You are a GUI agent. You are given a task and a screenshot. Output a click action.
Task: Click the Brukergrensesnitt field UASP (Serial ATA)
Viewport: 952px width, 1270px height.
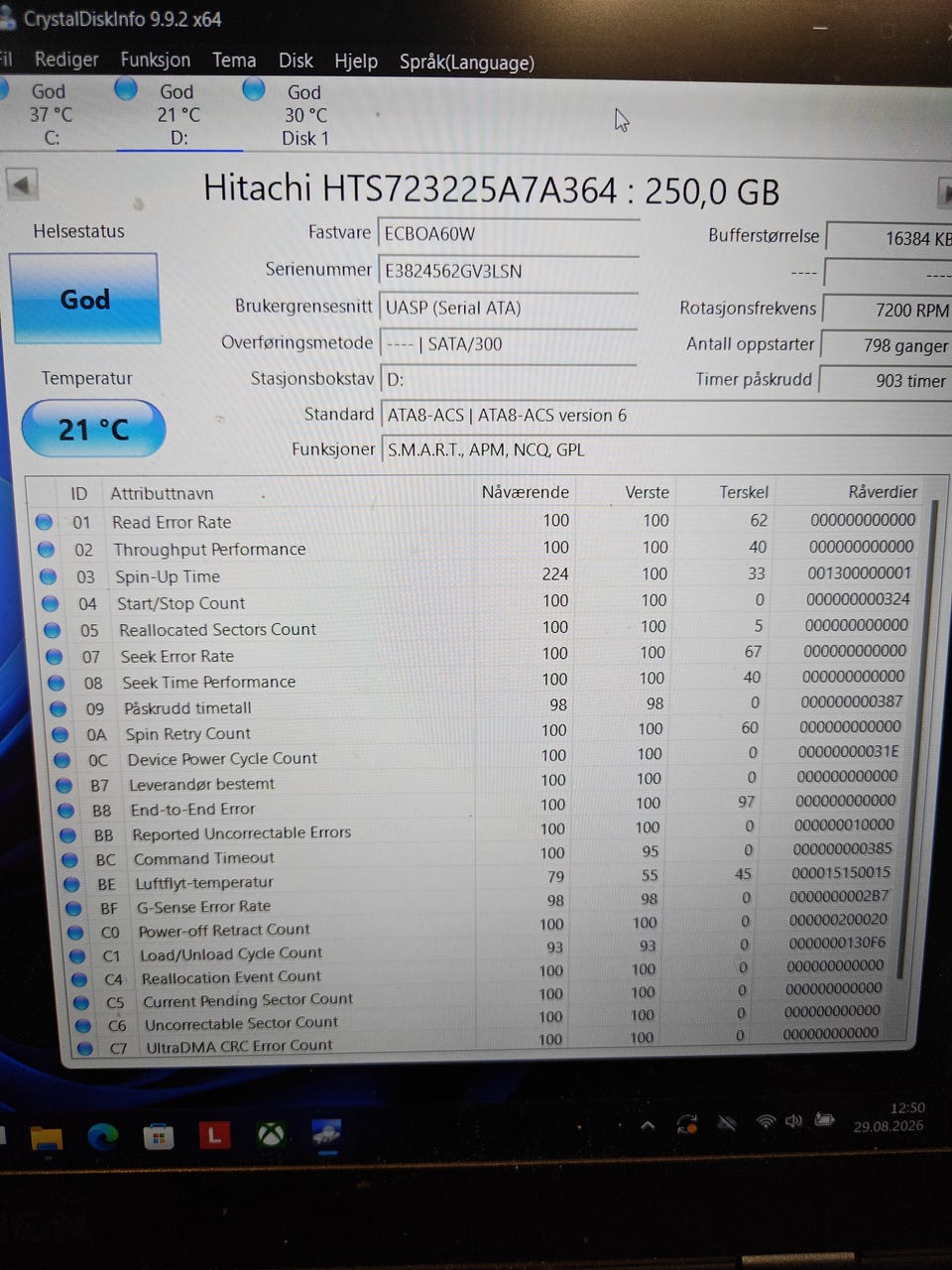[509, 308]
